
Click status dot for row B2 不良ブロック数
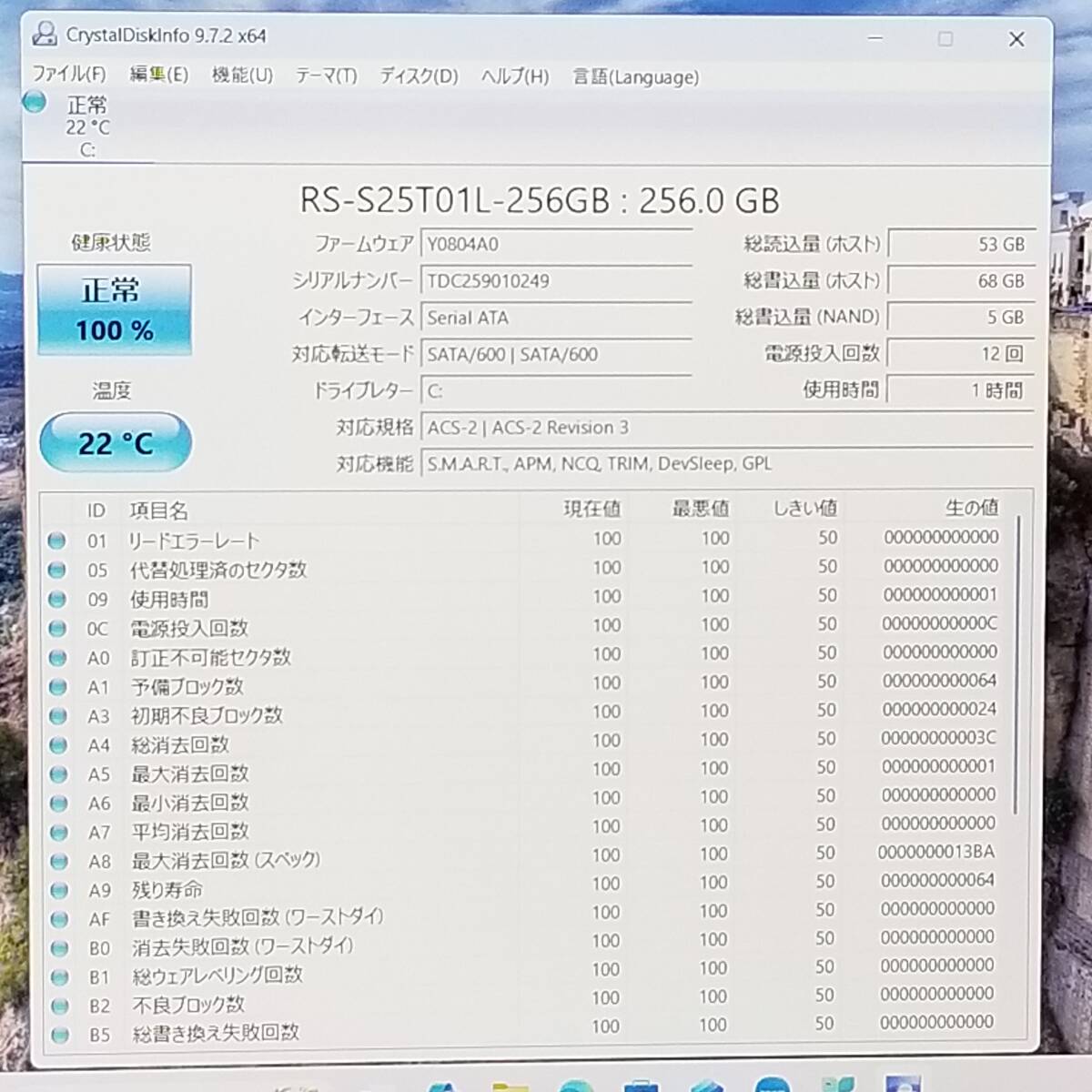60,1006
